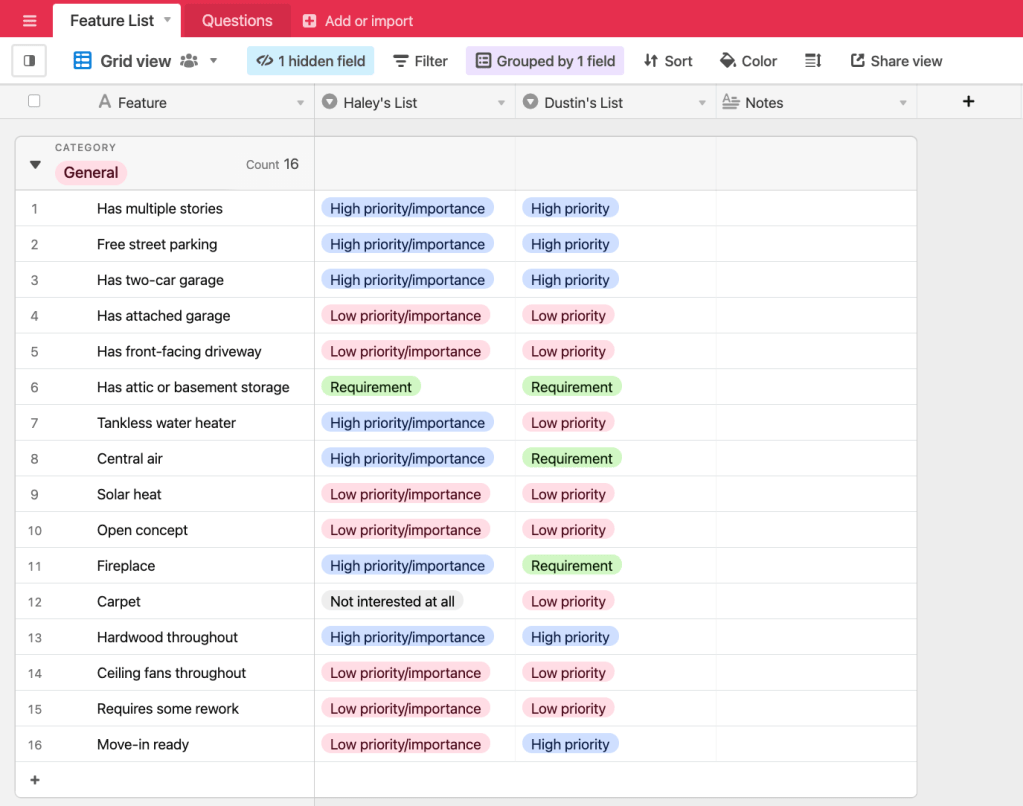The height and width of the screenshot is (806, 1023).
Task: Toggle the view sidebar panel
Action: click(28, 60)
